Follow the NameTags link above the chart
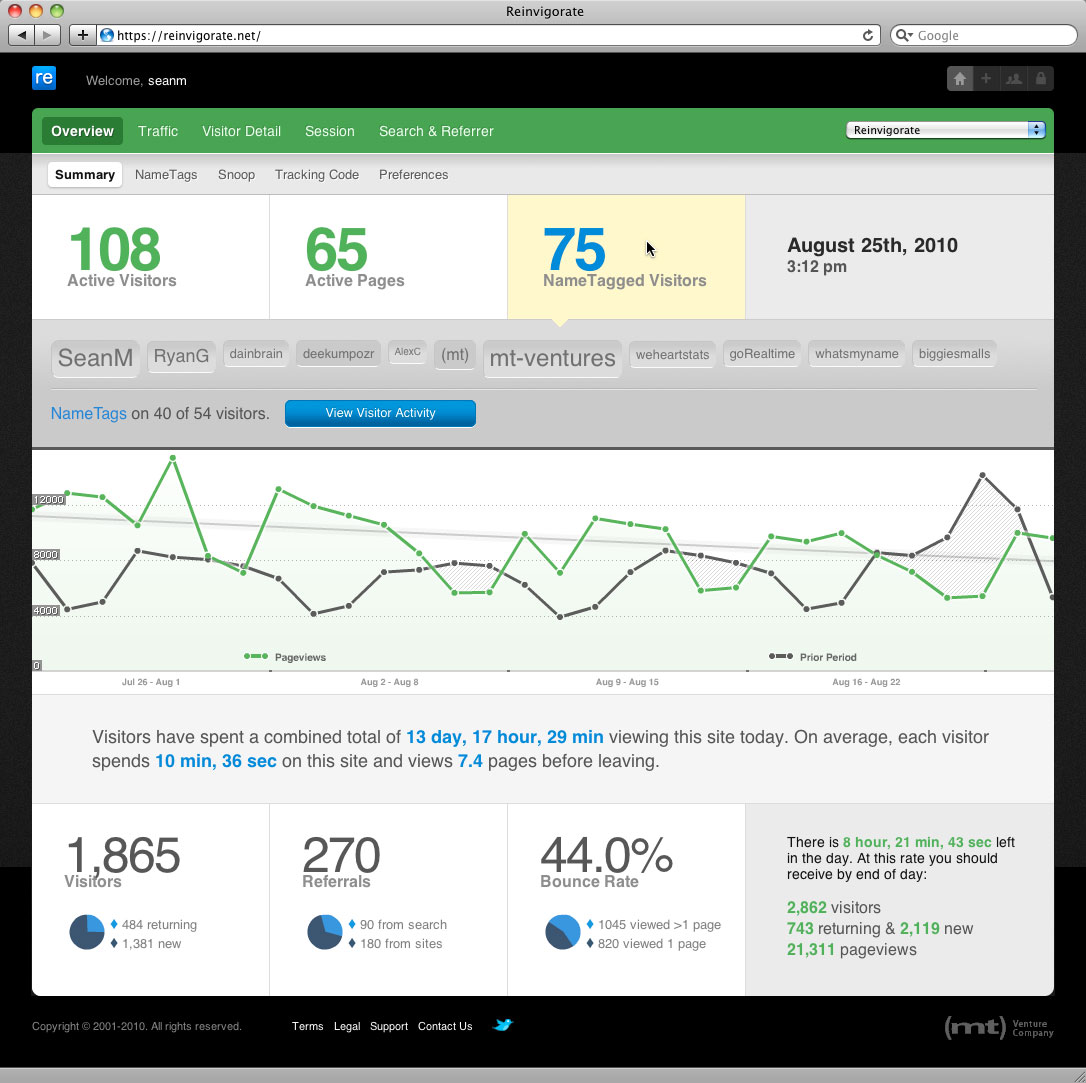The width and height of the screenshot is (1086, 1083). pyautogui.click(x=89, y=413)
